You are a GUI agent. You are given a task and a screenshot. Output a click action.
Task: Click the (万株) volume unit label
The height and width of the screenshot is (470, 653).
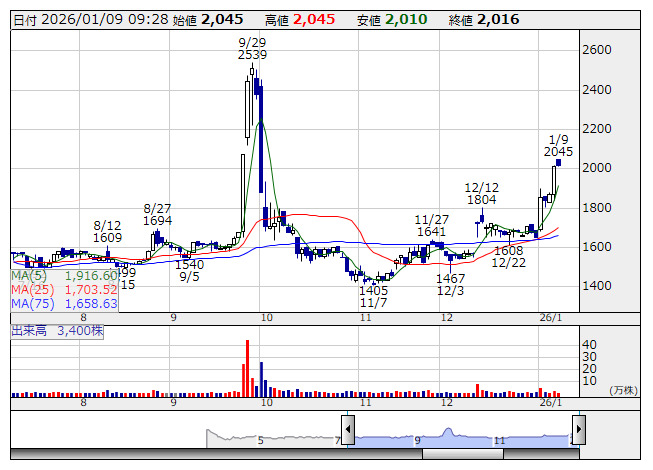(623, 390)
